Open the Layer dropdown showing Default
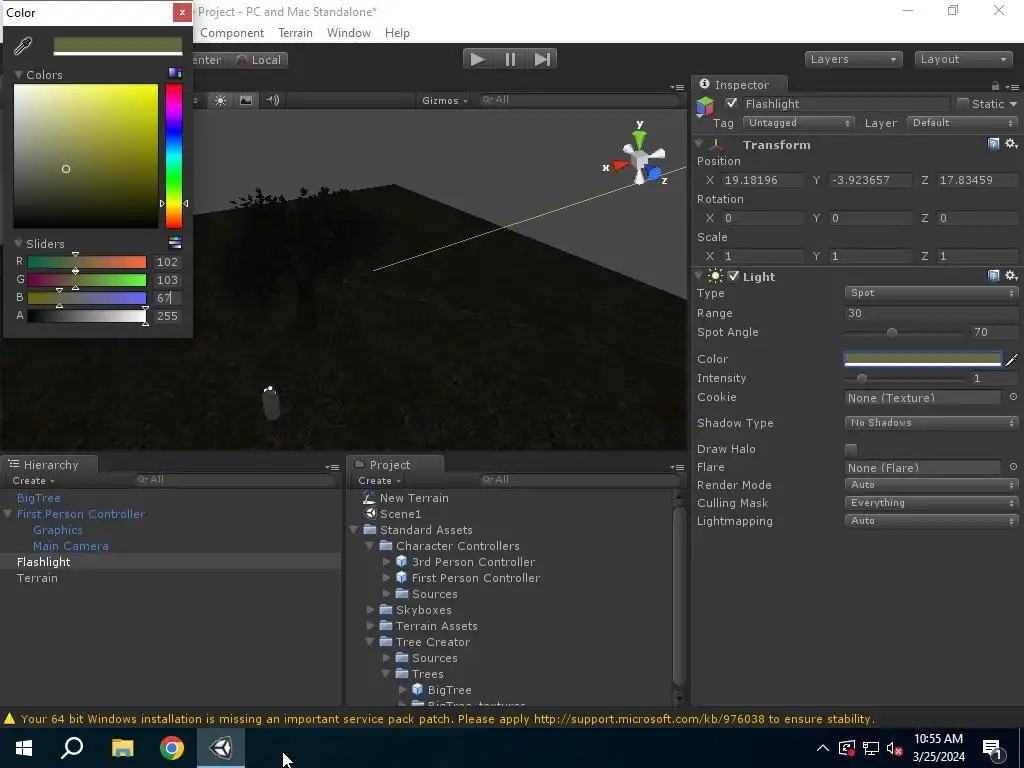The height and width of the screenshot is (768, 1024). click(962, 123)
